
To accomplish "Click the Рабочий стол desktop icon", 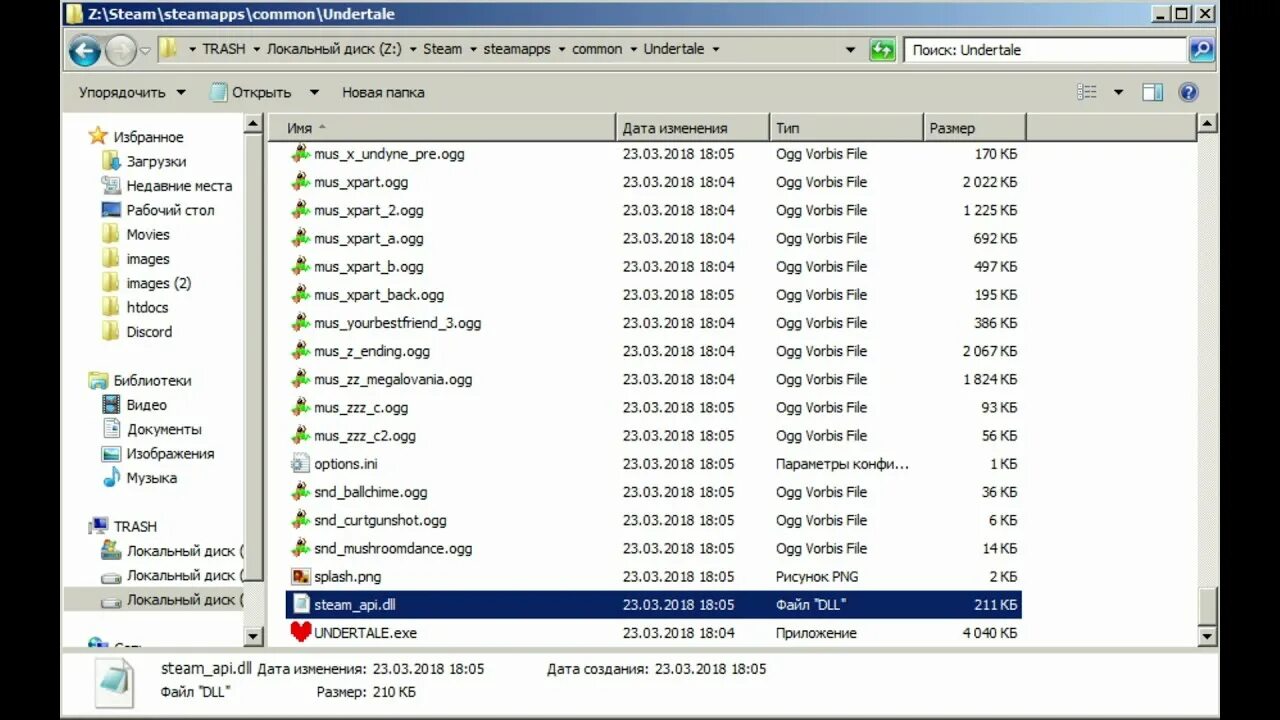I will [x=111, y=210].
